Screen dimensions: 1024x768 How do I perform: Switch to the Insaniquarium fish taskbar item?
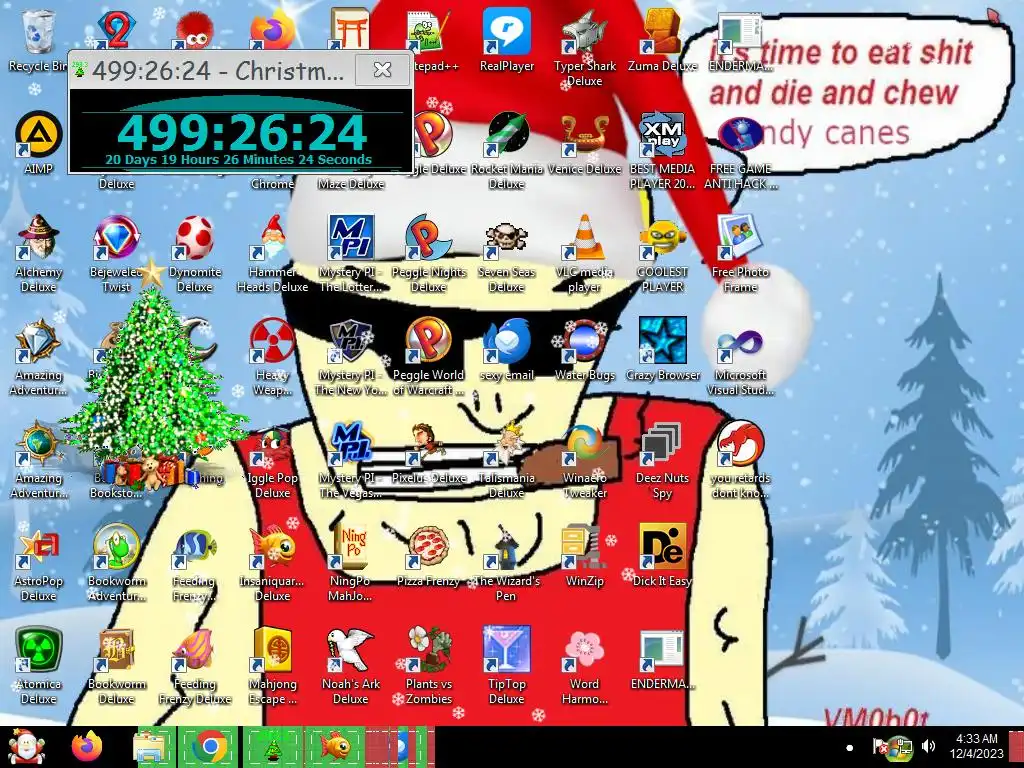pyautogui.click(x=334, y=747)
